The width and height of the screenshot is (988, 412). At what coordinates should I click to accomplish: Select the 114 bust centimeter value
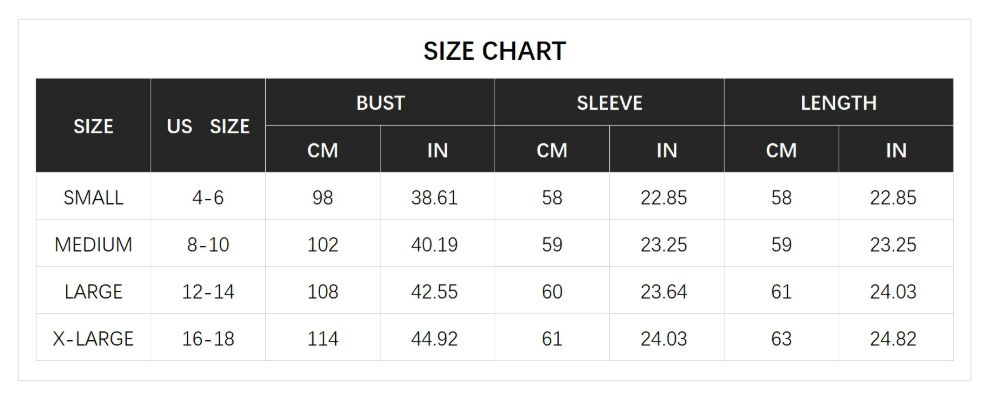click(323, 339)
